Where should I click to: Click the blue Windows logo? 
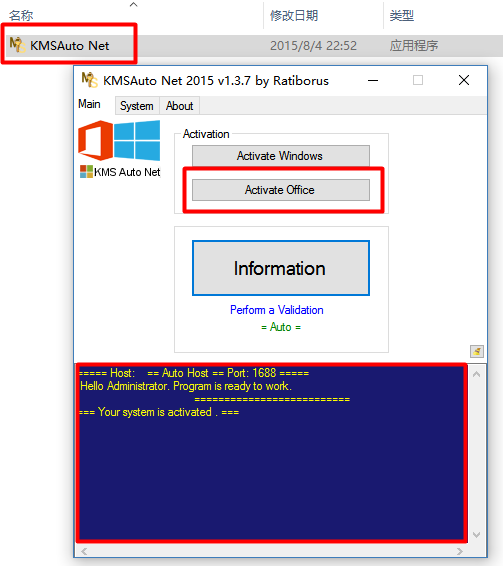coord(137,140)
